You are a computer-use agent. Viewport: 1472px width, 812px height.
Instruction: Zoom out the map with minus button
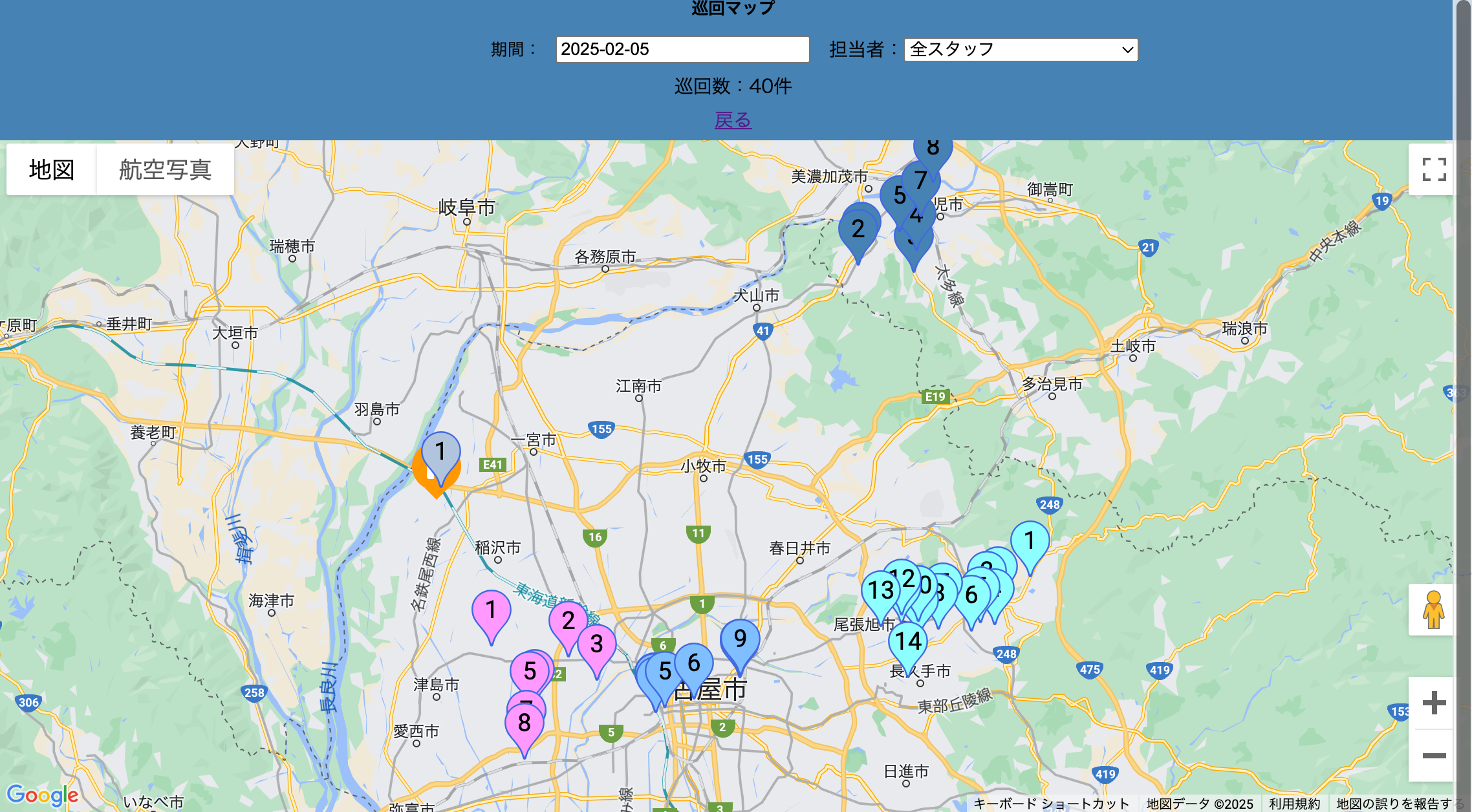[x=1434, y=755]
